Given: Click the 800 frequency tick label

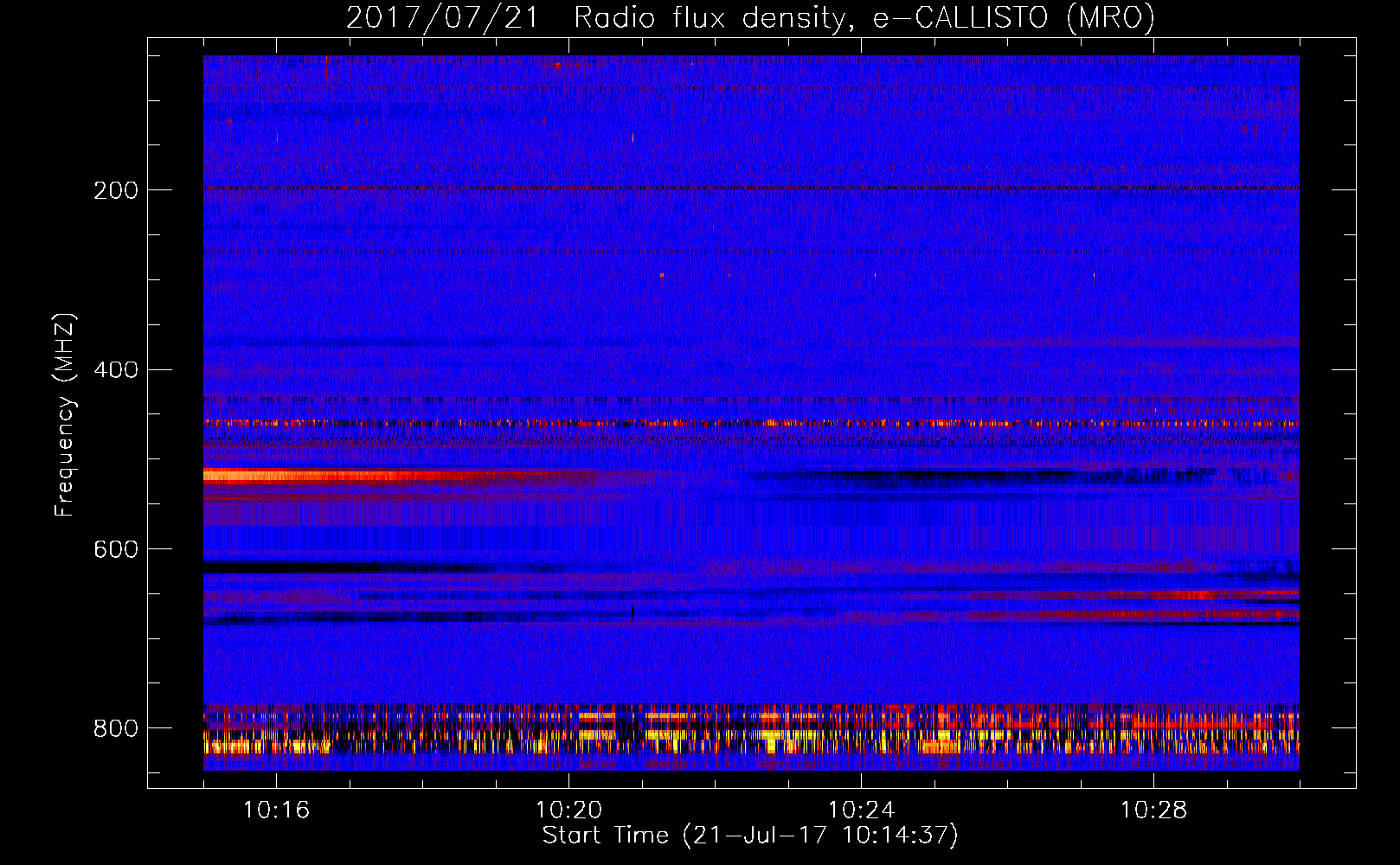Looking at the screenshot, I should click(x=116, y=729).
